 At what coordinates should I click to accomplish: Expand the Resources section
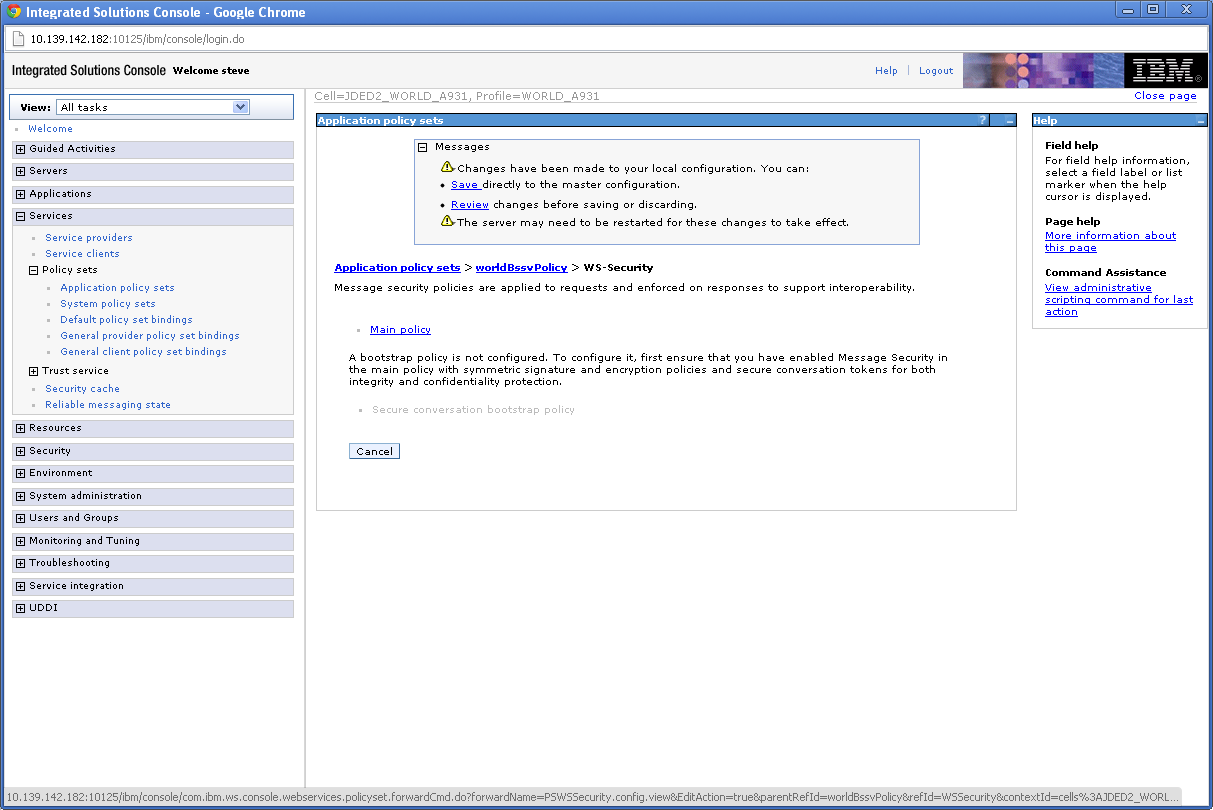pos(20,428)
